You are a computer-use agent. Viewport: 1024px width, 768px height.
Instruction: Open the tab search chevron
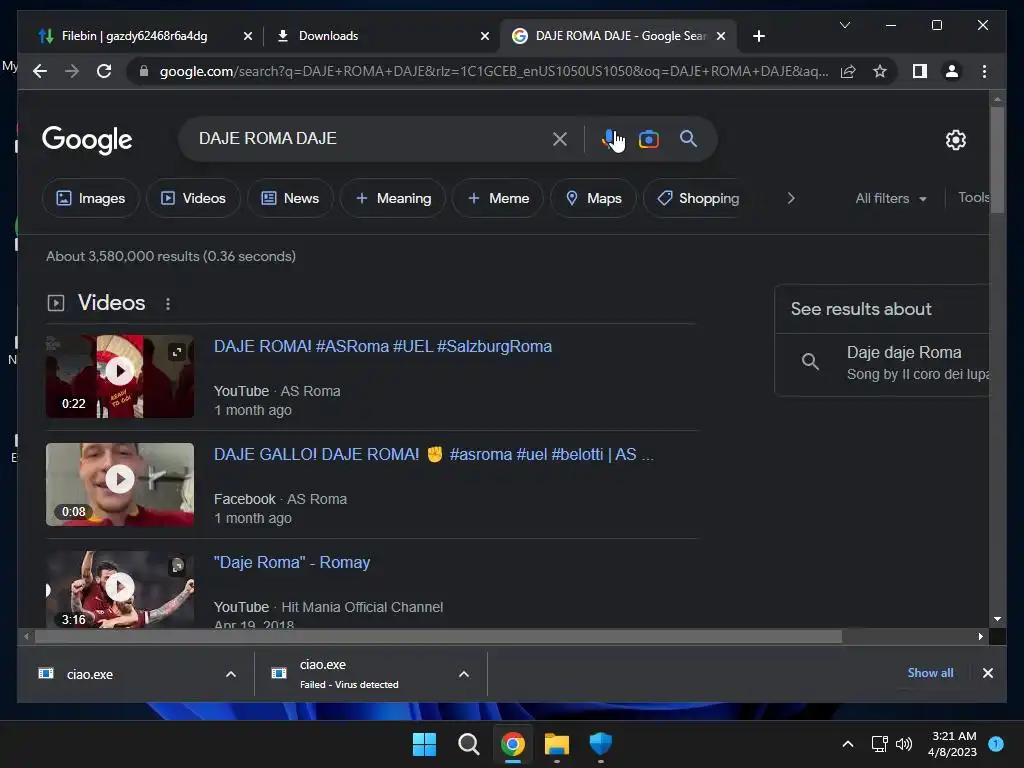tap(844, 25)
